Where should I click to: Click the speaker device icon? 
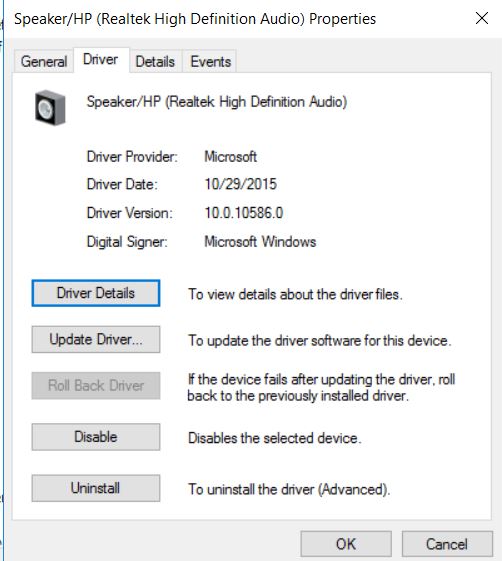[x=50, y=108]
